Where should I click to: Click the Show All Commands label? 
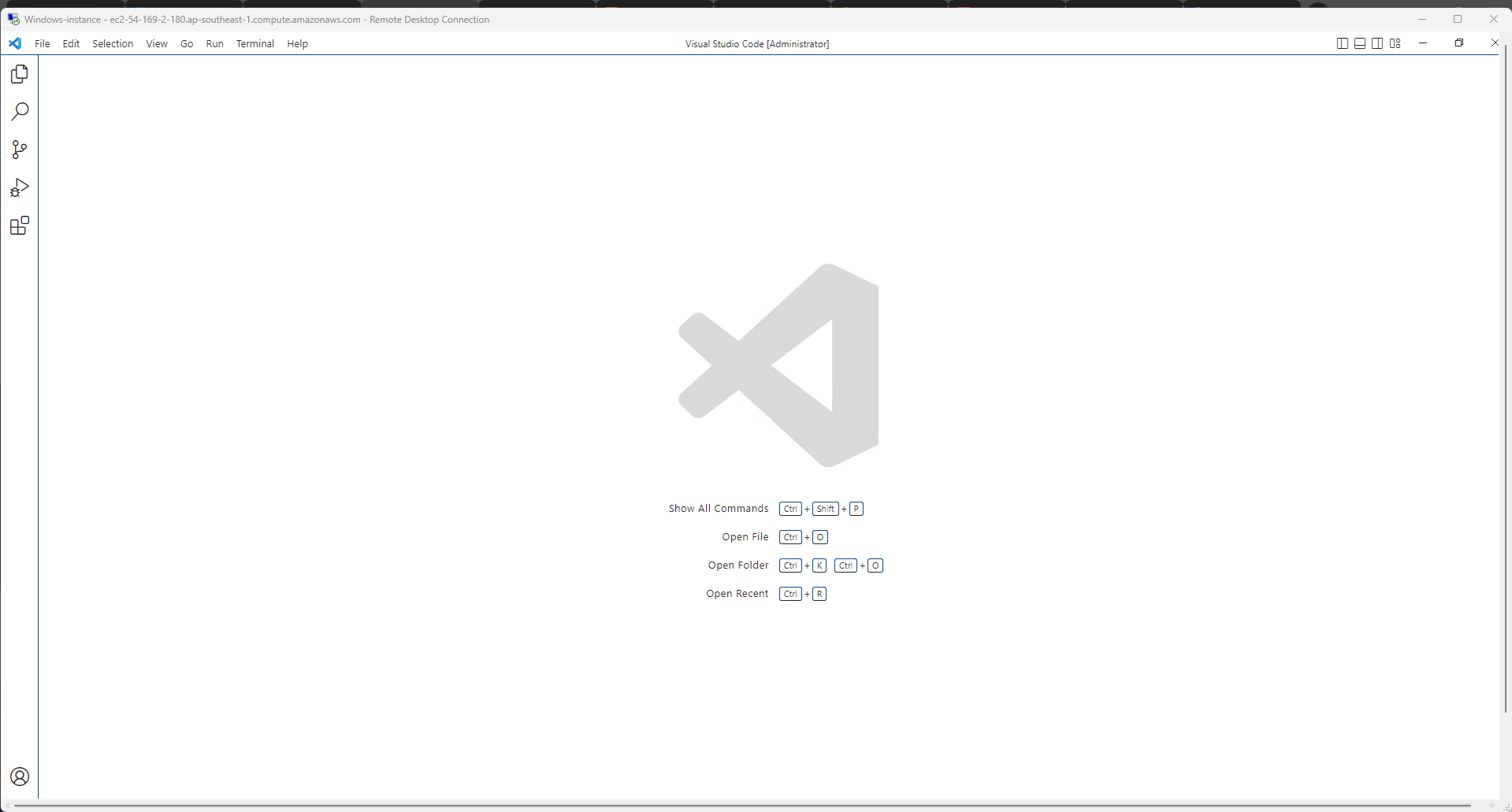(x=719, y=509)
